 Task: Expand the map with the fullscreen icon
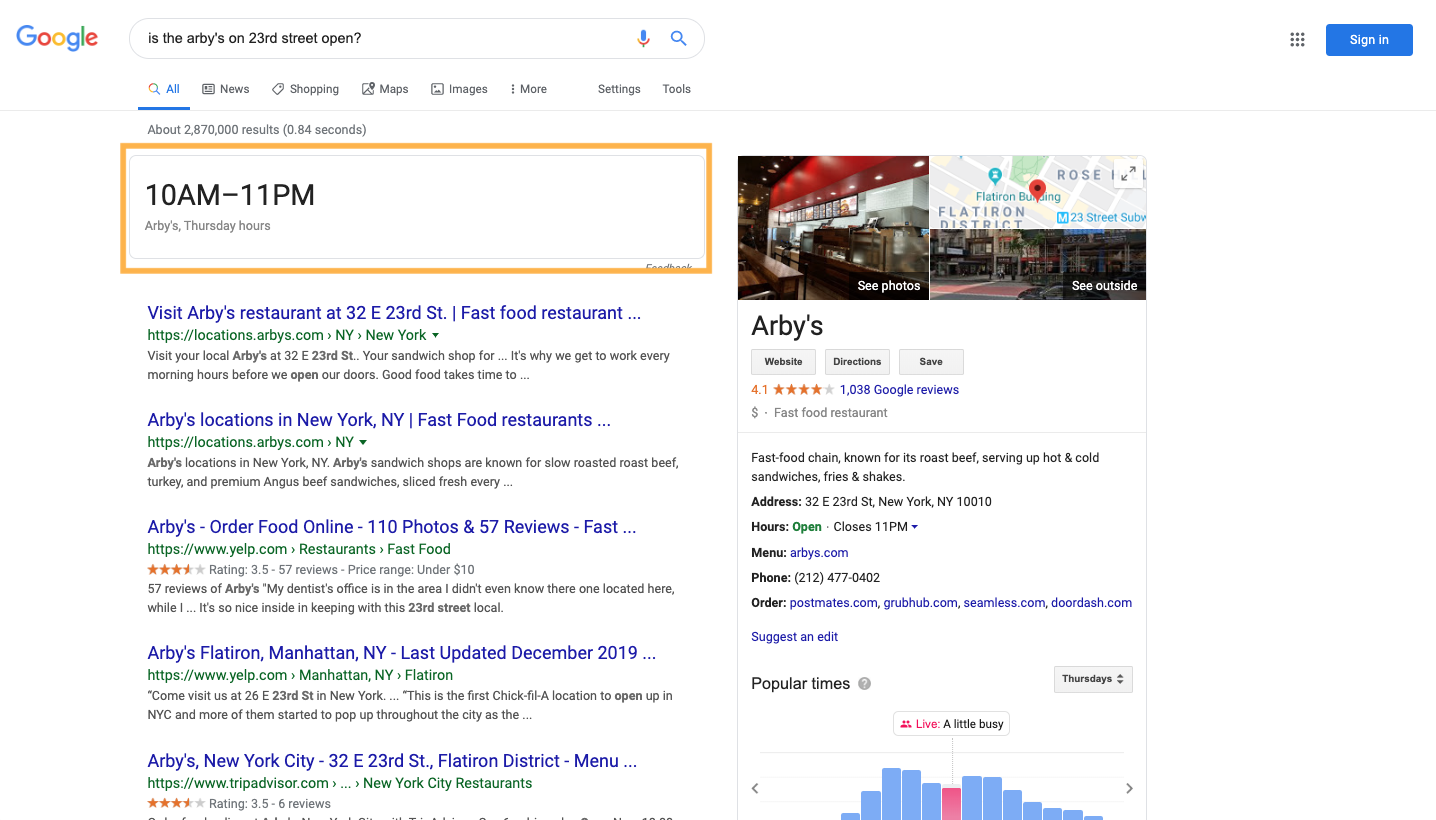(x=1128, y=173)
